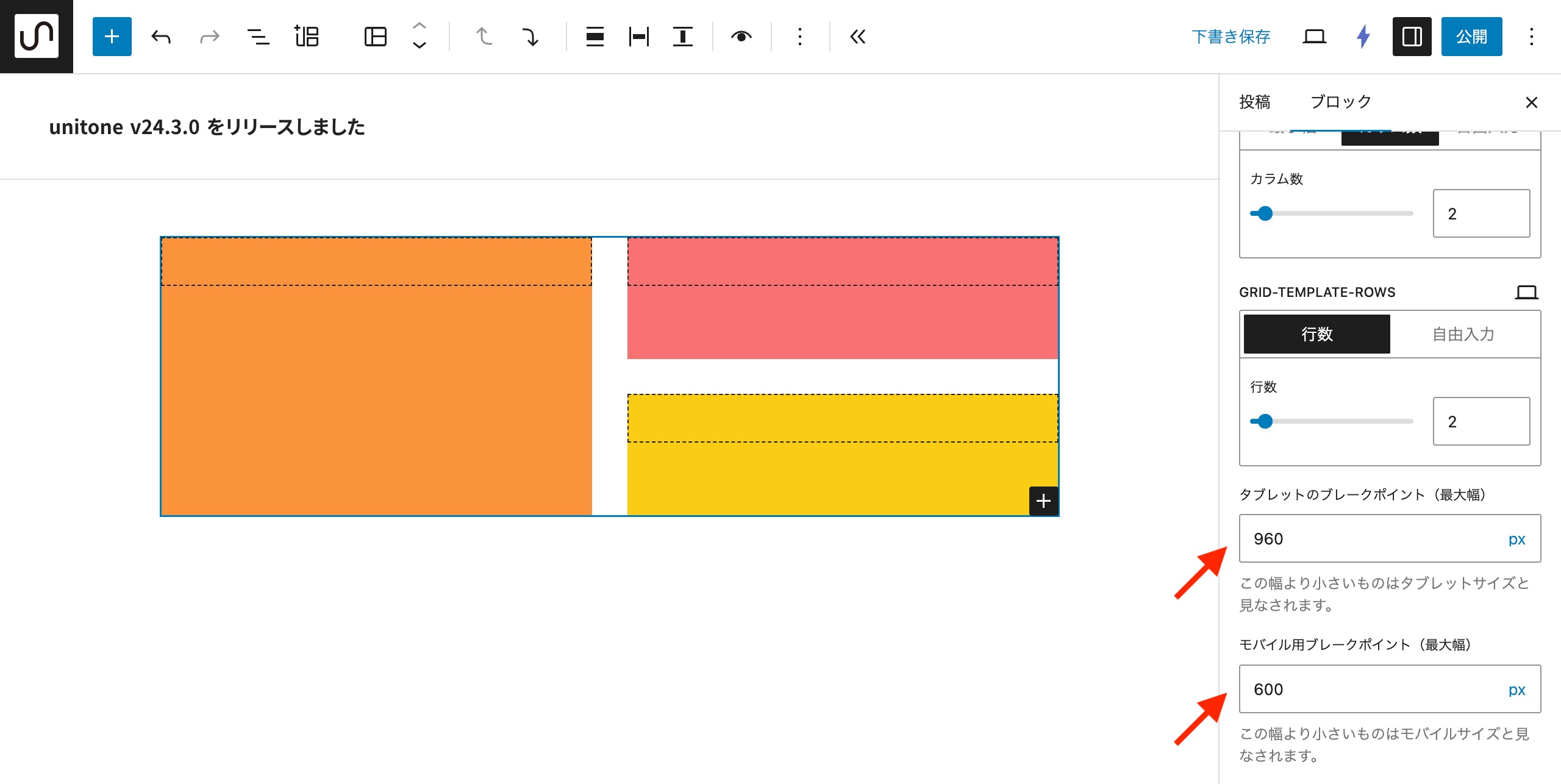Switch to the 投稿 tab
The height and width of the screenshot is (784, 1561).
click(x=1255, y=102)
